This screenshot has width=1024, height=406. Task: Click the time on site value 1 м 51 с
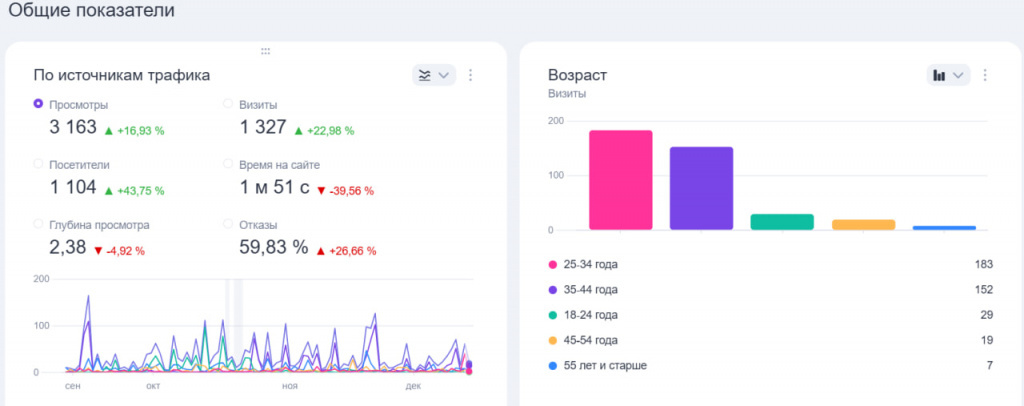274,187
